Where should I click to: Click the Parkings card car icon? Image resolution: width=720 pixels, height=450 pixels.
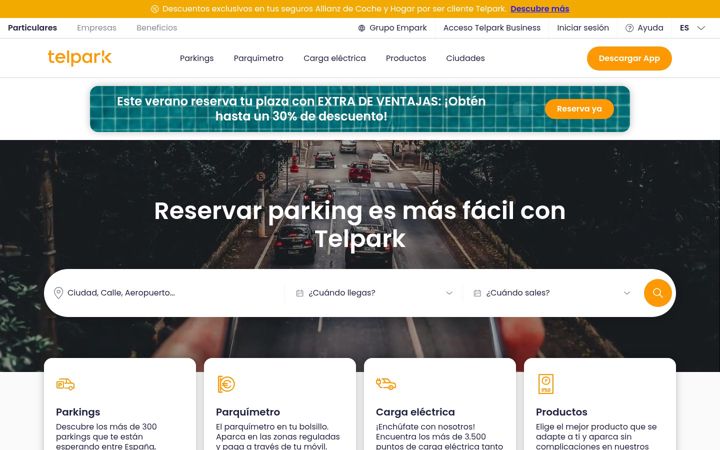(65, 384)
